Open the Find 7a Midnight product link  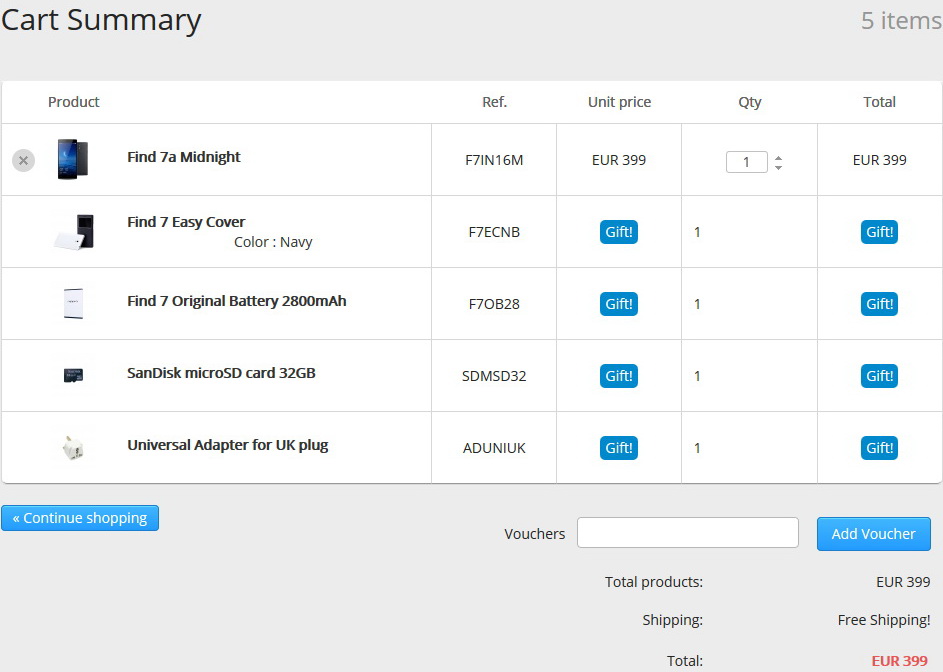(184, 157)
